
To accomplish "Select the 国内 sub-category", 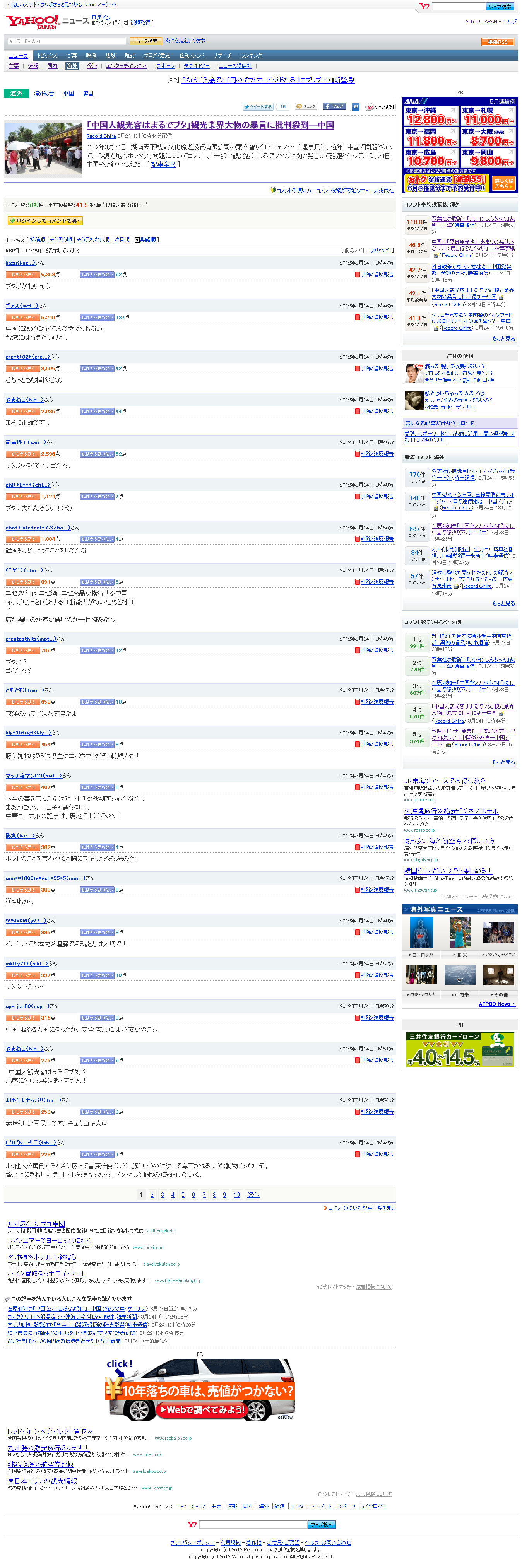I will coord(52,66).
